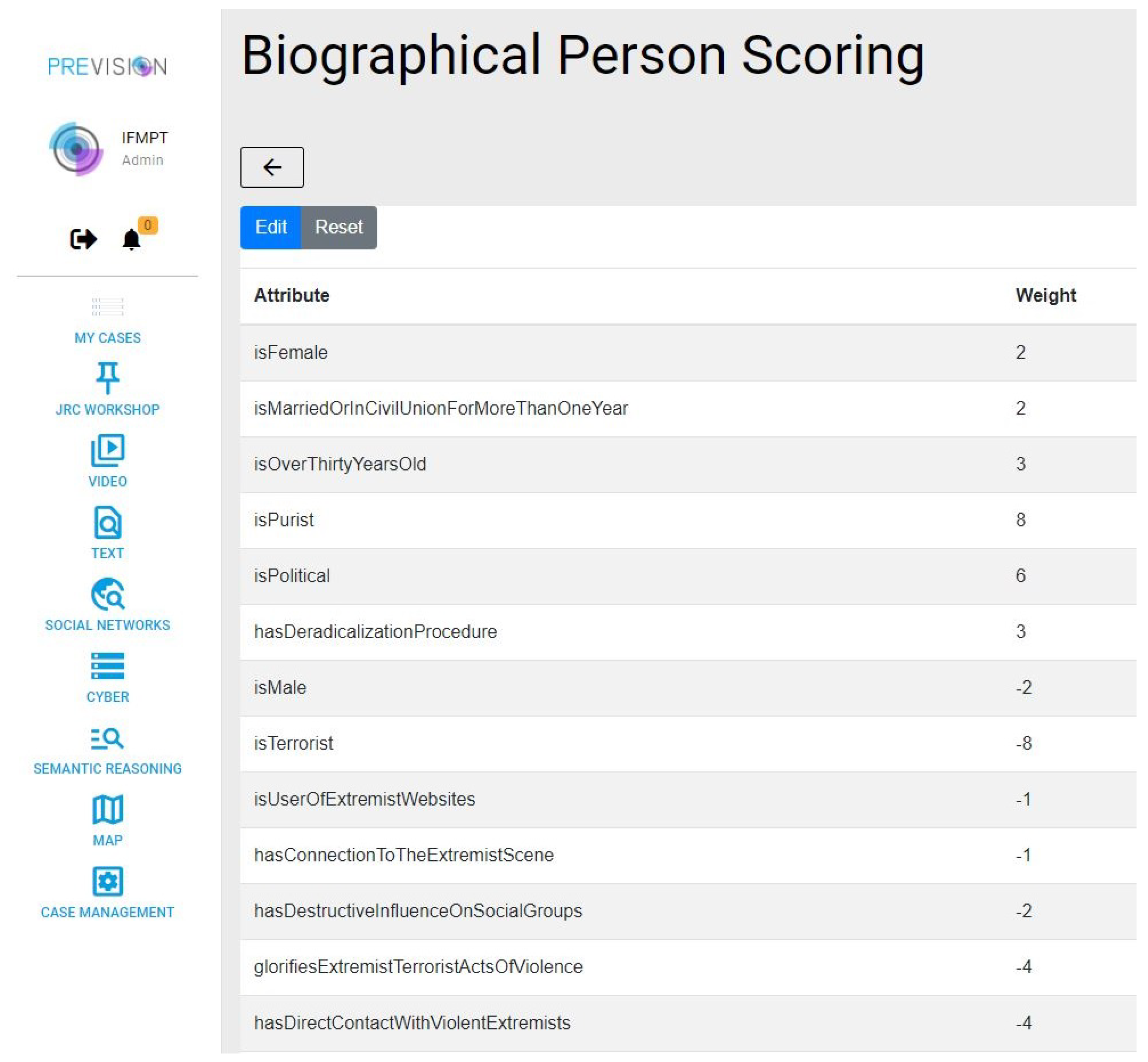Click the logout arrow icon
Viewport: 1148px width, 1062px height.
click(83, 239)
